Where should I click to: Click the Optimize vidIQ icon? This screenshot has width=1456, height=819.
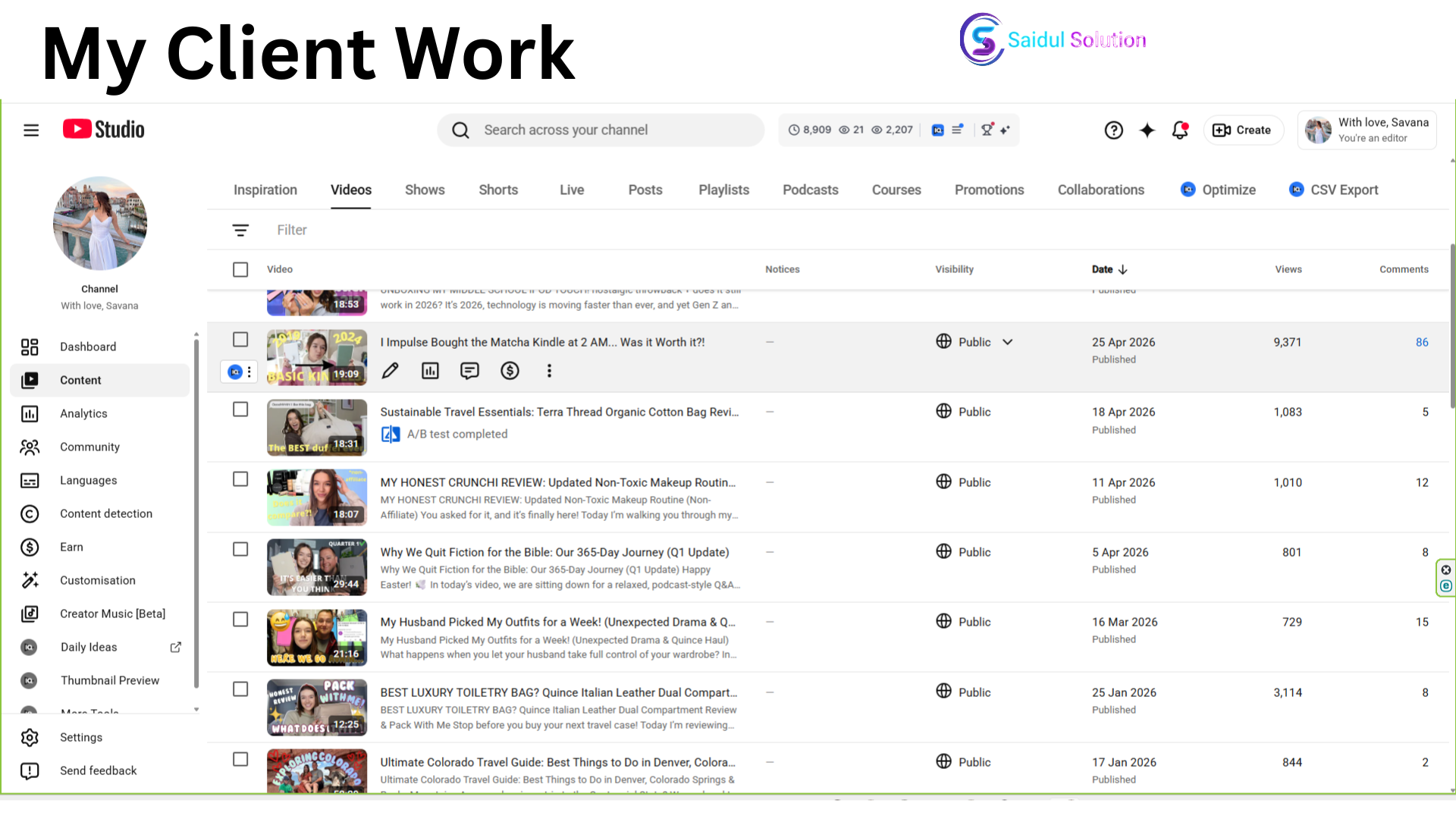click(1188, 190)
